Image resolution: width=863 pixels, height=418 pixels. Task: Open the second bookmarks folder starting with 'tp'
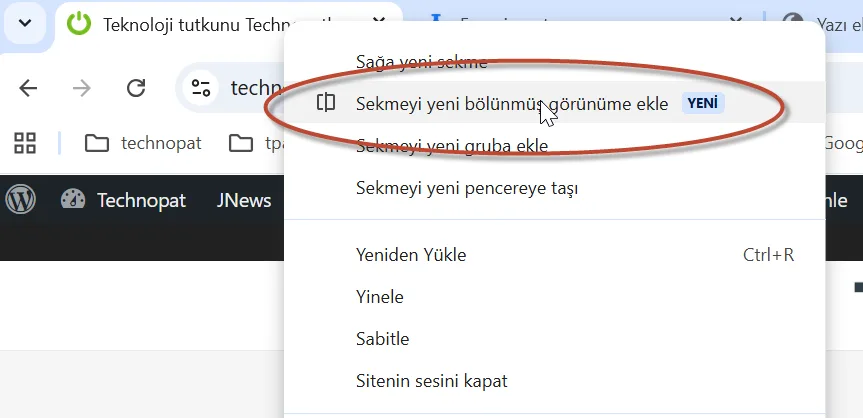coord(254,143)
